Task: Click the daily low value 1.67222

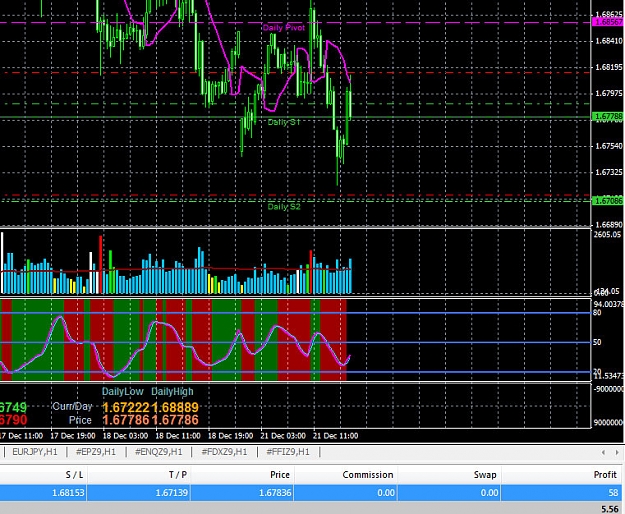Action: (x=126, y=407)
